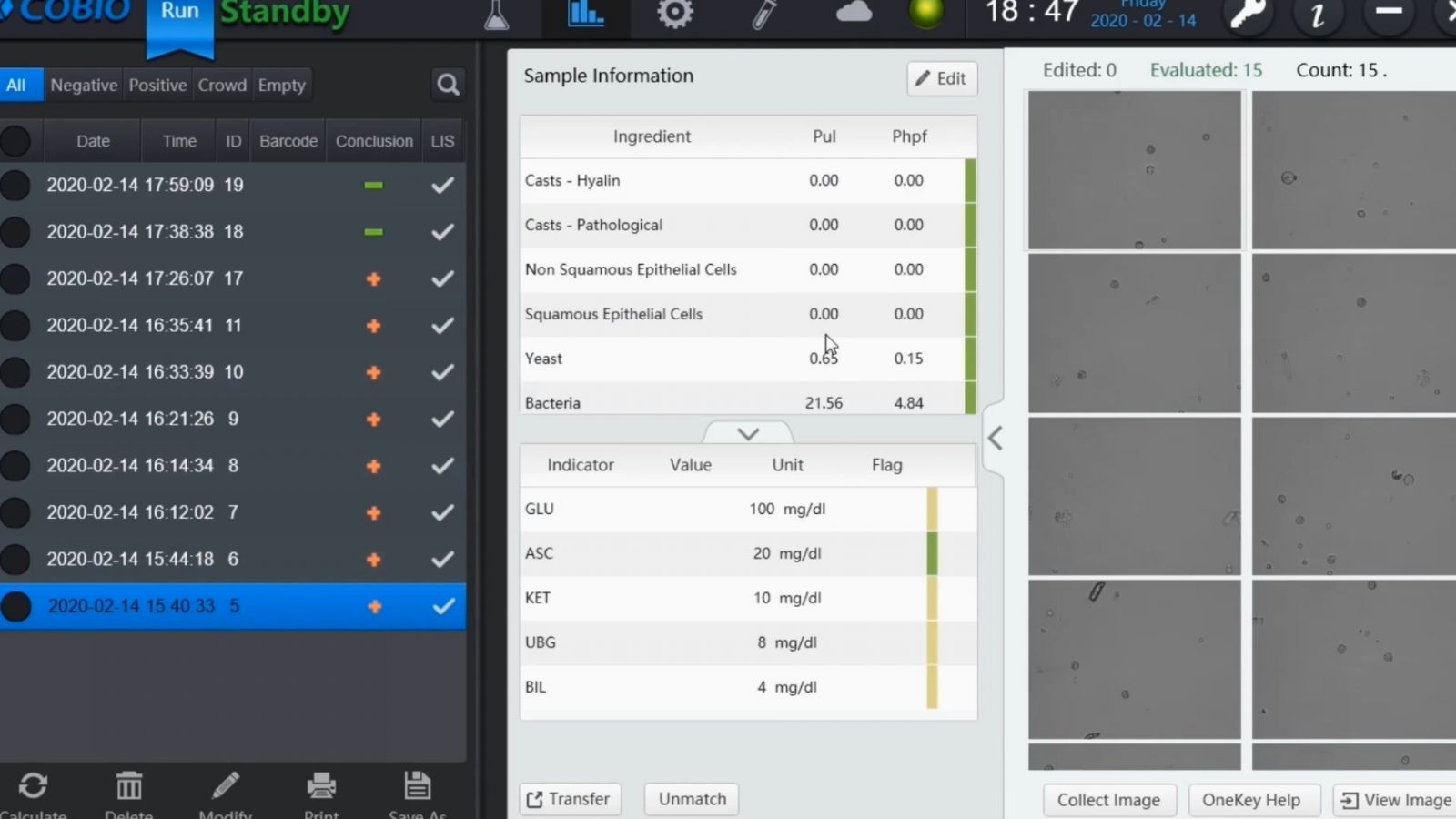Click LIS checkmark for sample ID 19
1456x819 pixels.
[x=442, y=186]
